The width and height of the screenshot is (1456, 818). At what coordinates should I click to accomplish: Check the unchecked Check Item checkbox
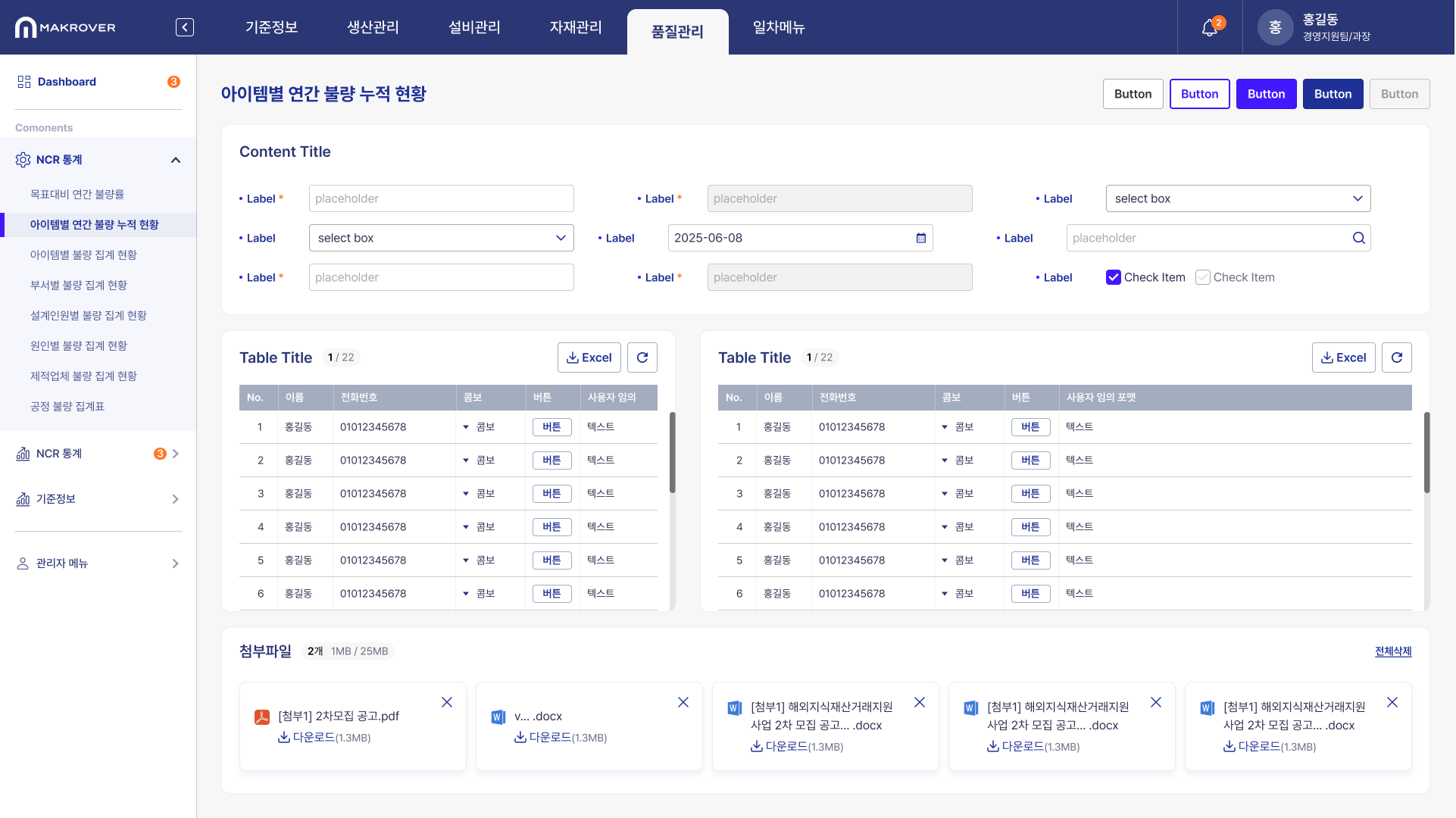pyautogui.click(x=1202, y=277)
